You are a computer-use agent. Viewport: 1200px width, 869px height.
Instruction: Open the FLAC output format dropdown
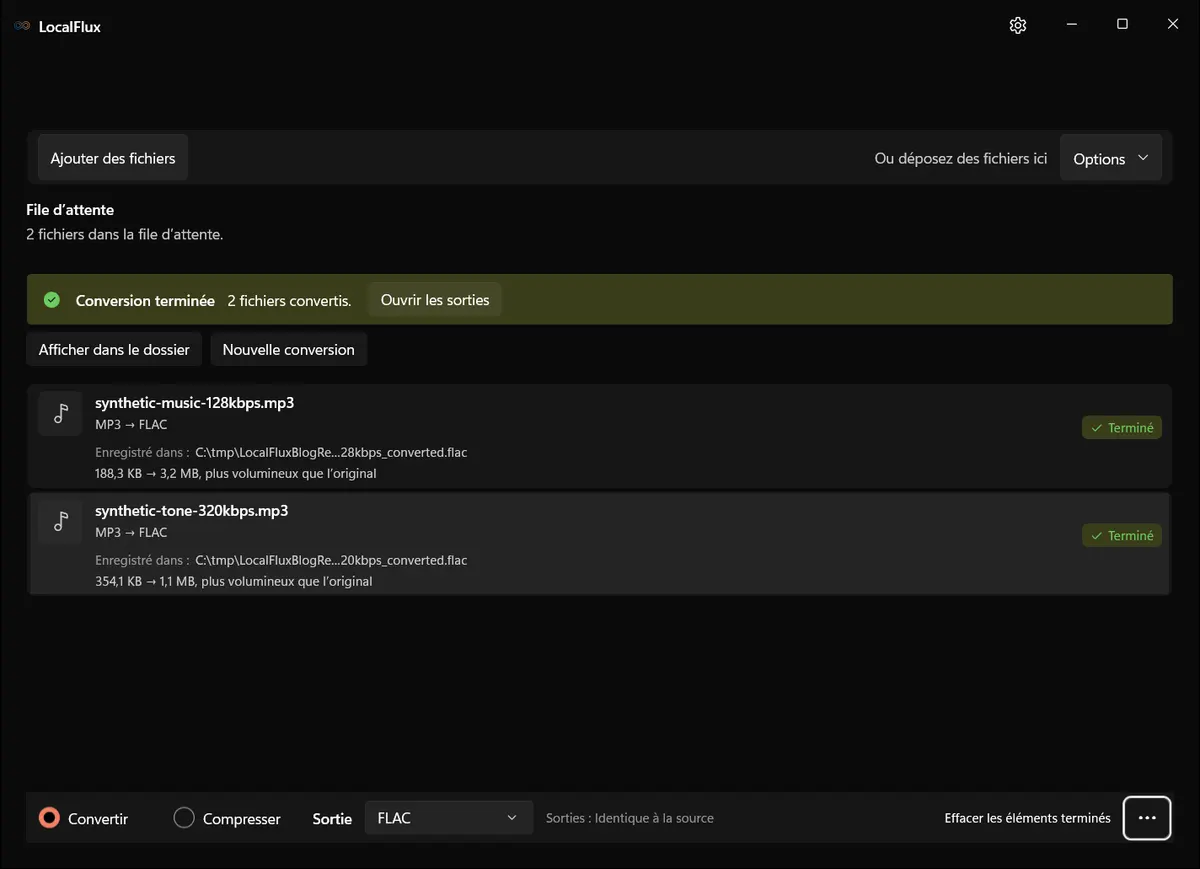point(448,818)
